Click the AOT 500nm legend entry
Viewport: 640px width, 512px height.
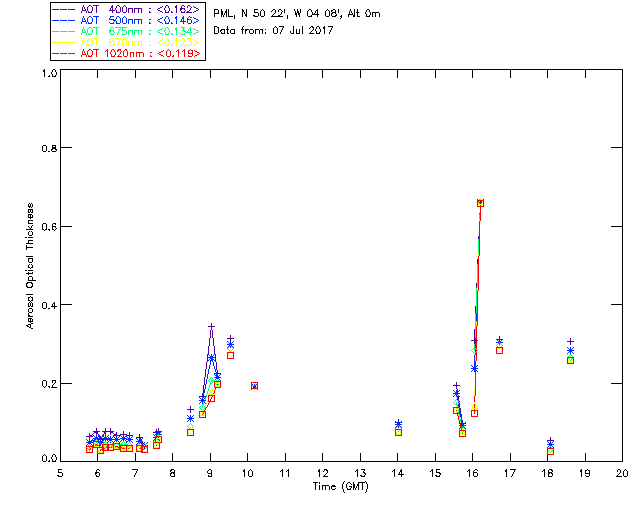[x=127, y=20]
